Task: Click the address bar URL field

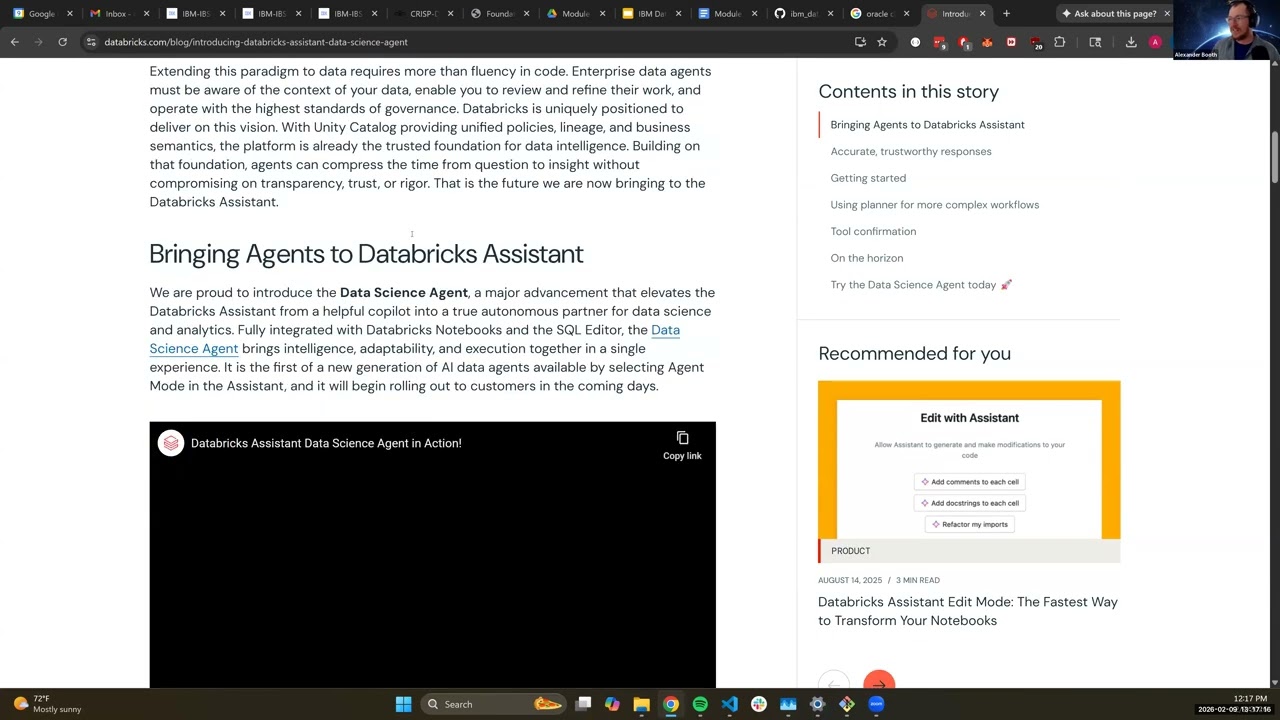Action: (470, 42)
